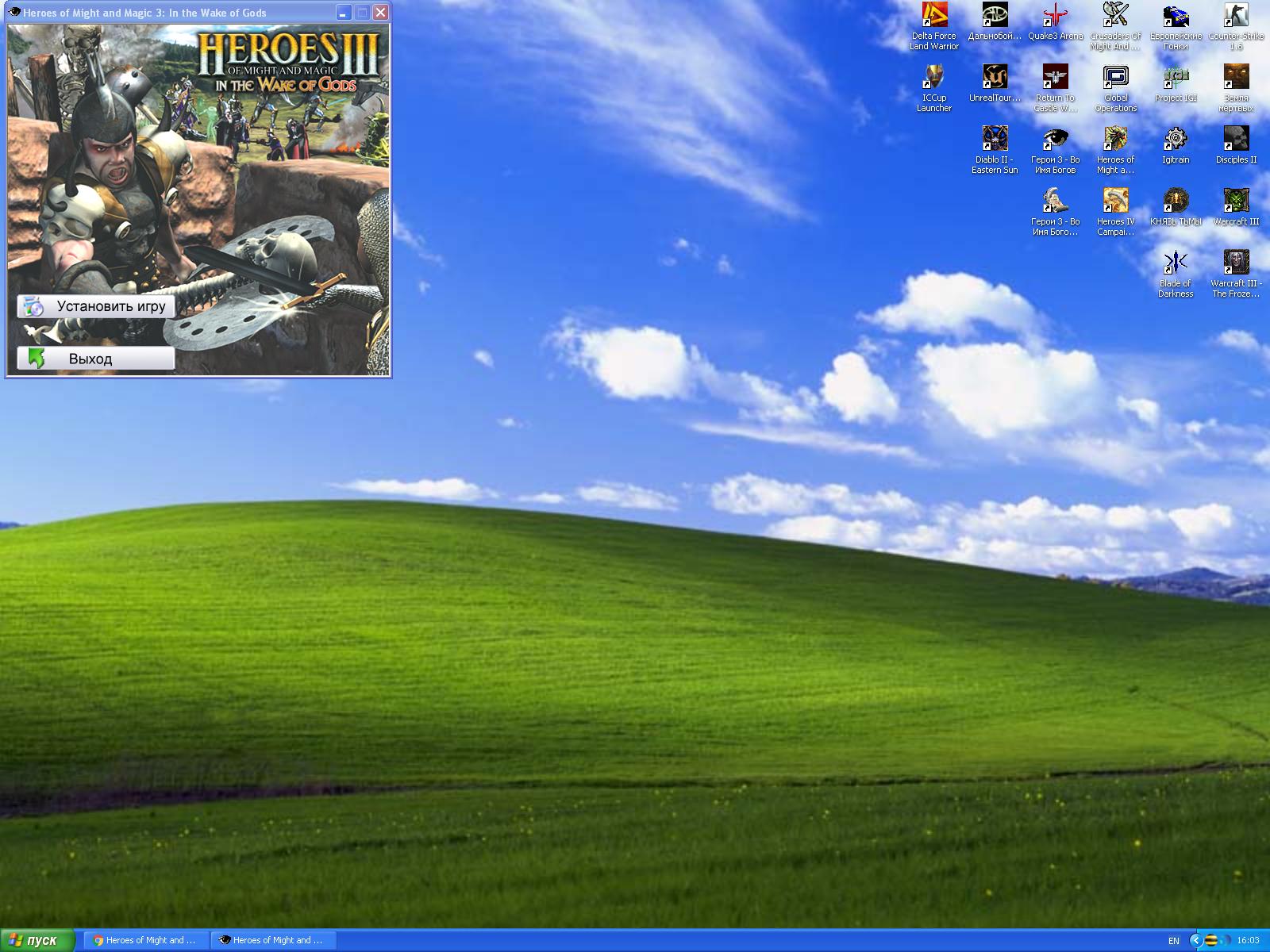Launch the Дальнобой… desktop shortcut

coord(995,21)
